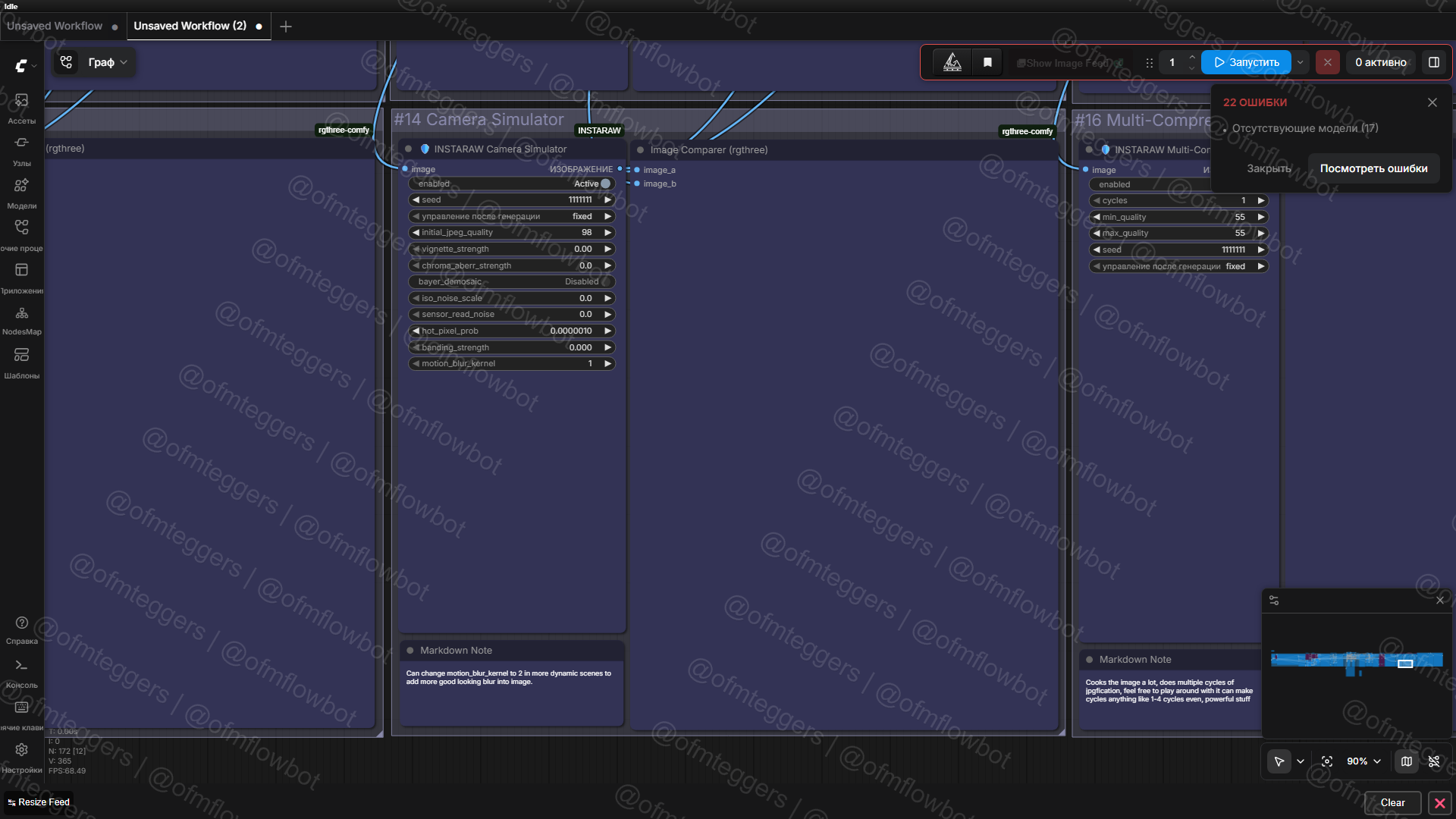Add a new workflow tab
Viewport: 1456px width, 819px height.
pos(286,27)
